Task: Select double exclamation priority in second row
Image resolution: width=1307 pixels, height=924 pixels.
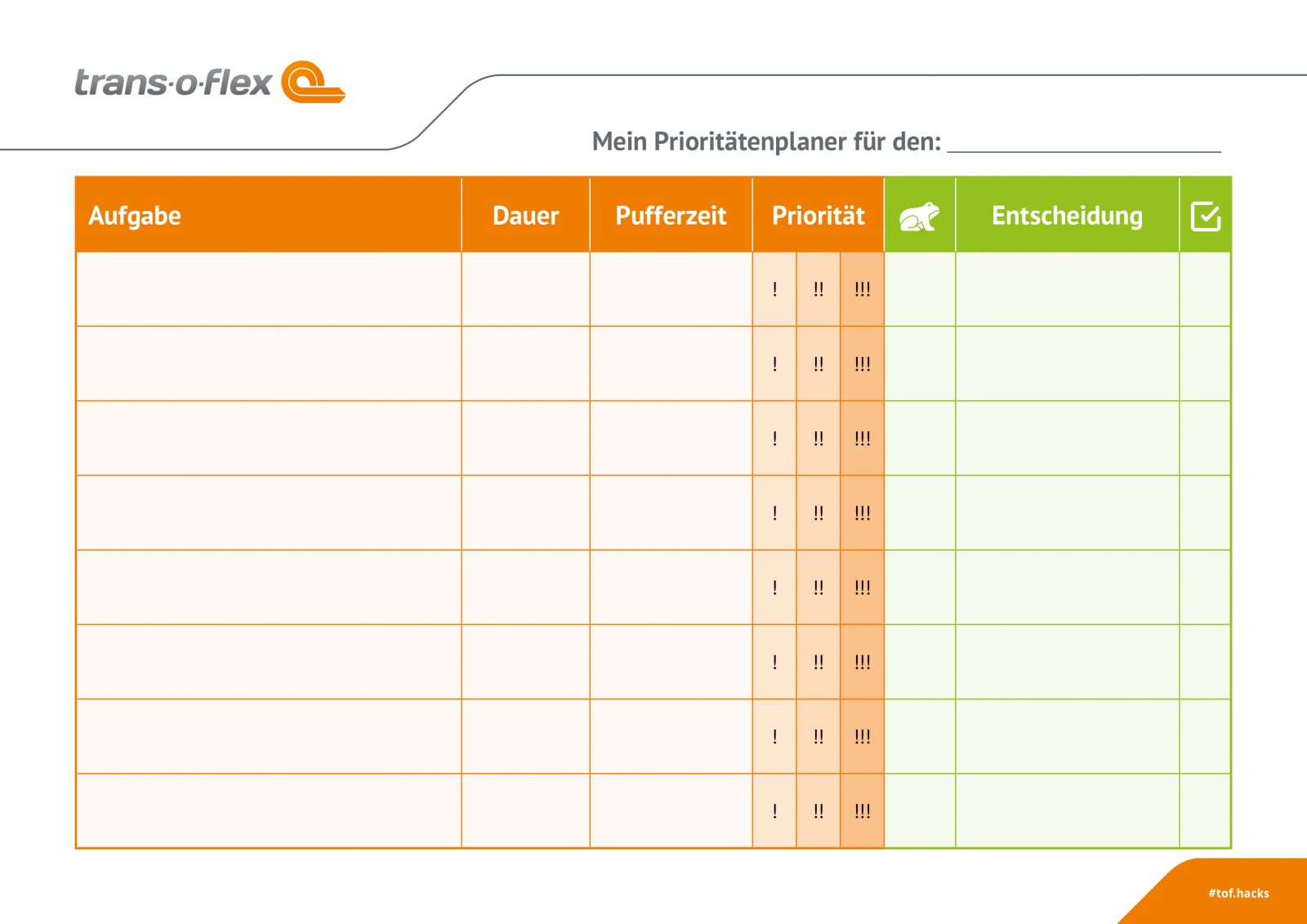Action: coord(819,364)
